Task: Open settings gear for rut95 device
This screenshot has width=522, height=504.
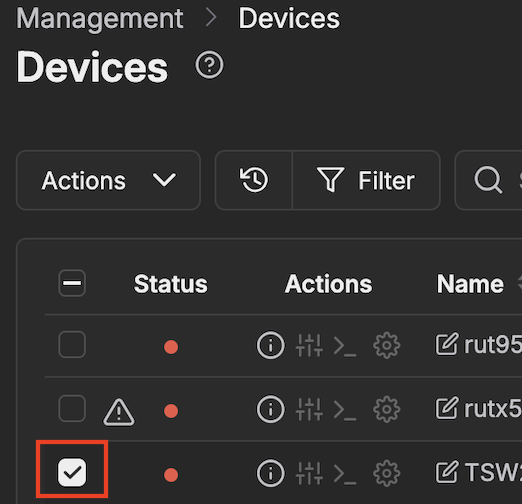Action: (x=387, y=345)
